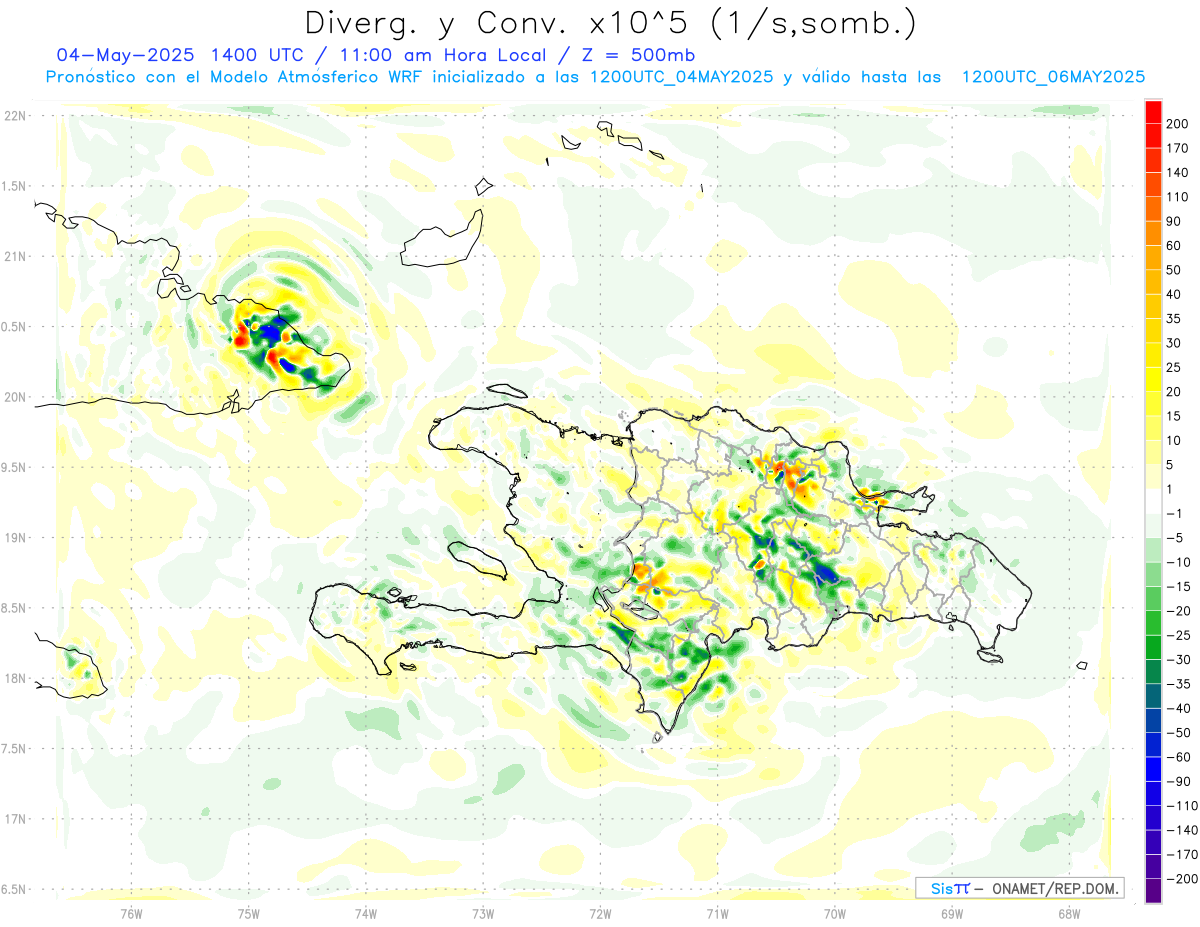1200x927 pixels.
Task: Click the '19N' latitude label
Action: (15, 538)
